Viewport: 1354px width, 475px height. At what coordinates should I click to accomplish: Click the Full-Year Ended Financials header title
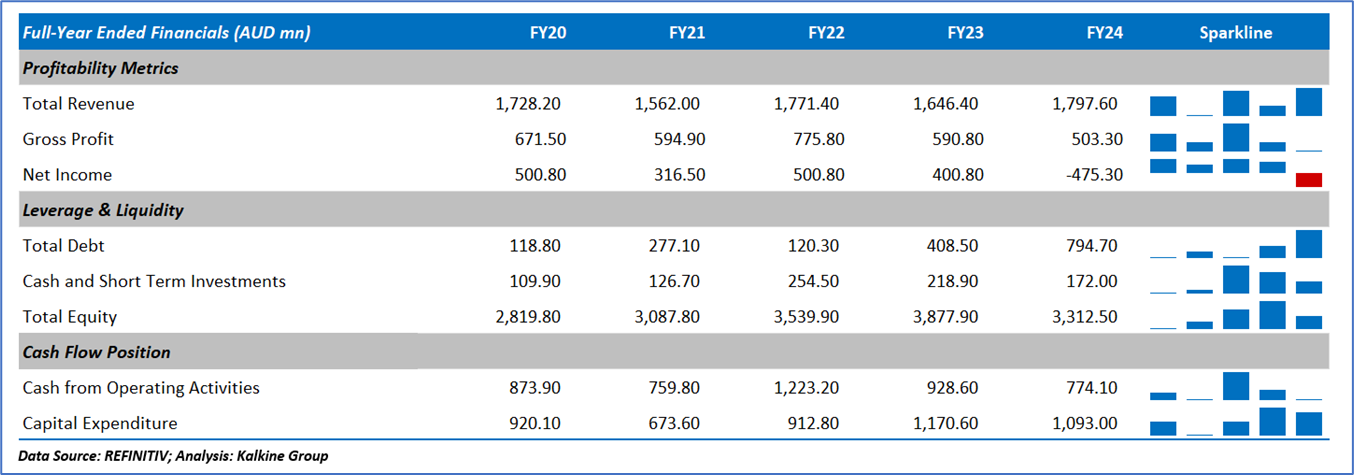[166, 33]
